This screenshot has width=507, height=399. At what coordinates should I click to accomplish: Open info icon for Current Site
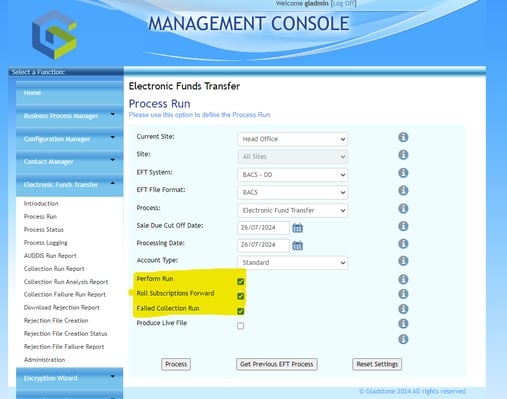403,137
